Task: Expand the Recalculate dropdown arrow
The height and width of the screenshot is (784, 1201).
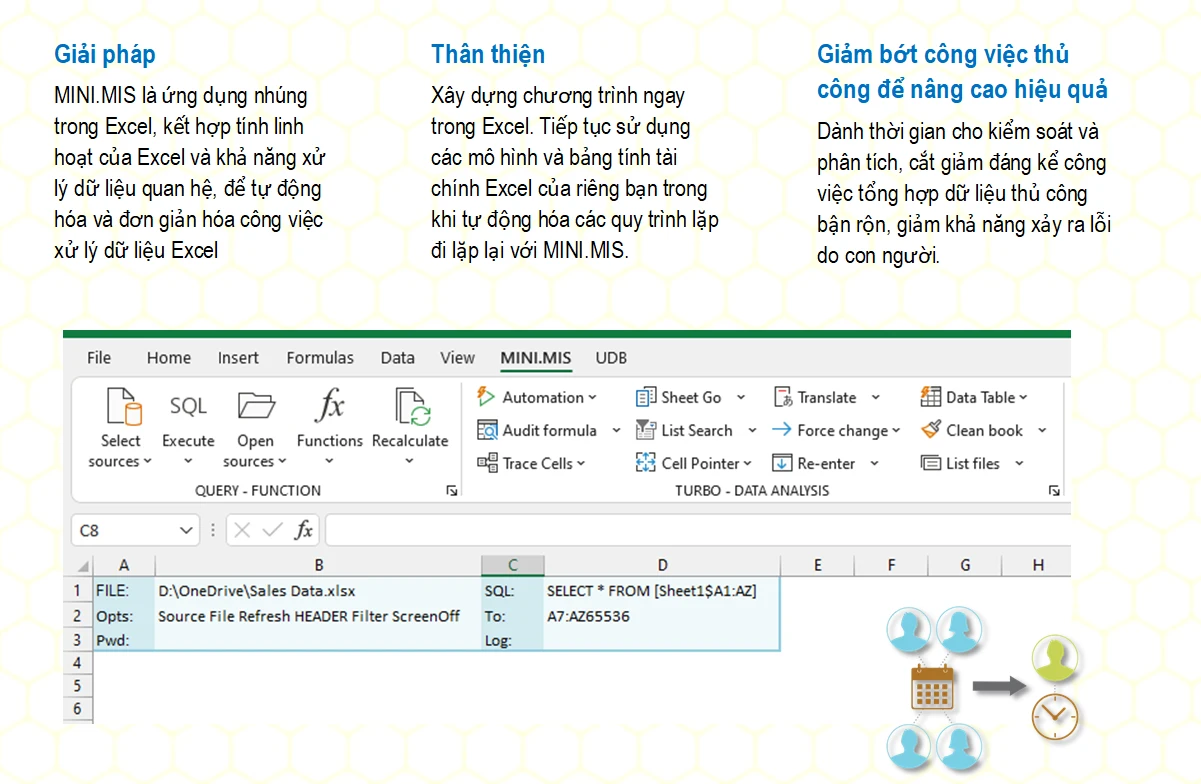Action: (x=410, y=462)
